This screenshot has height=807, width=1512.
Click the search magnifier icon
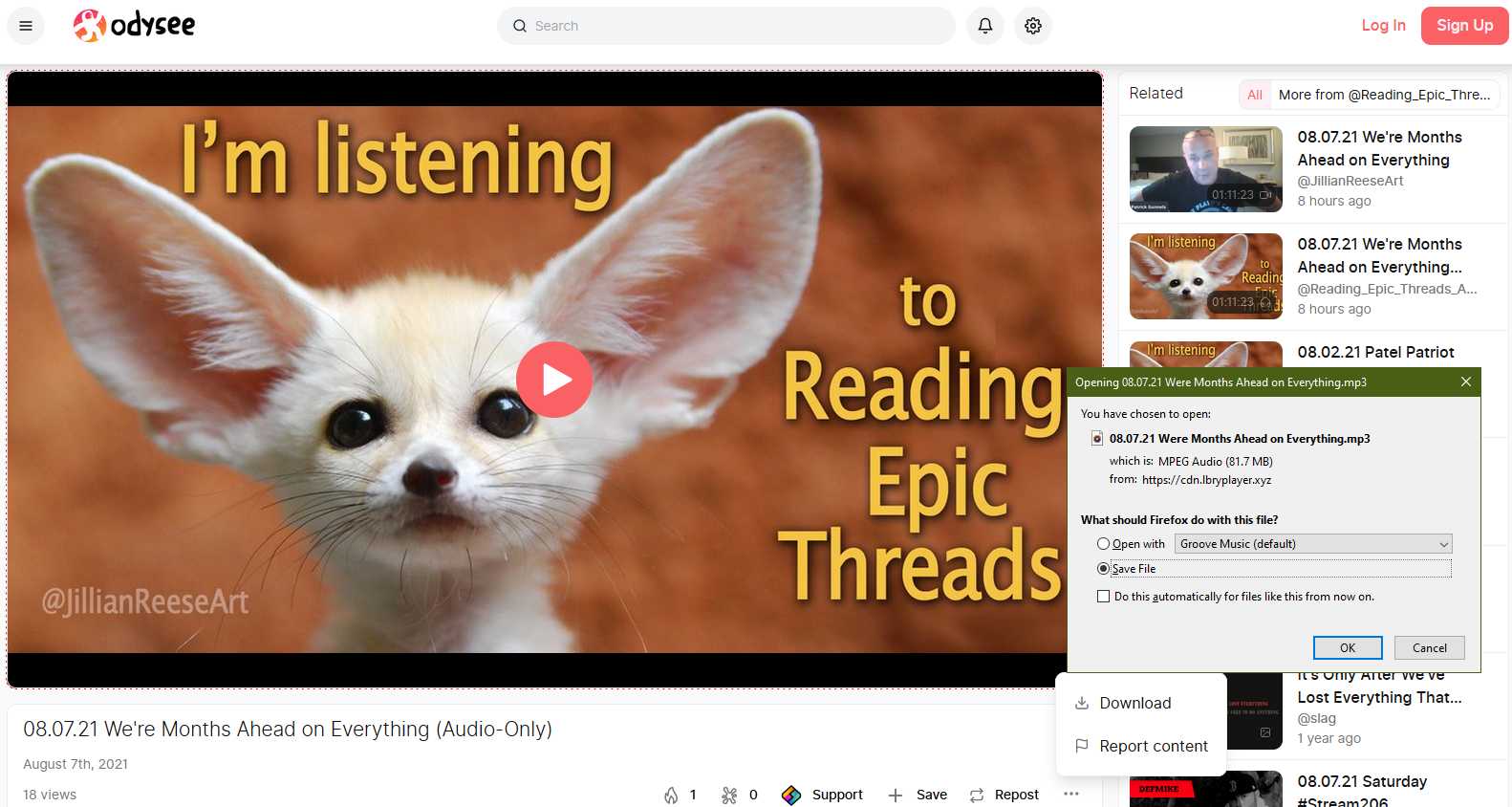520,26
